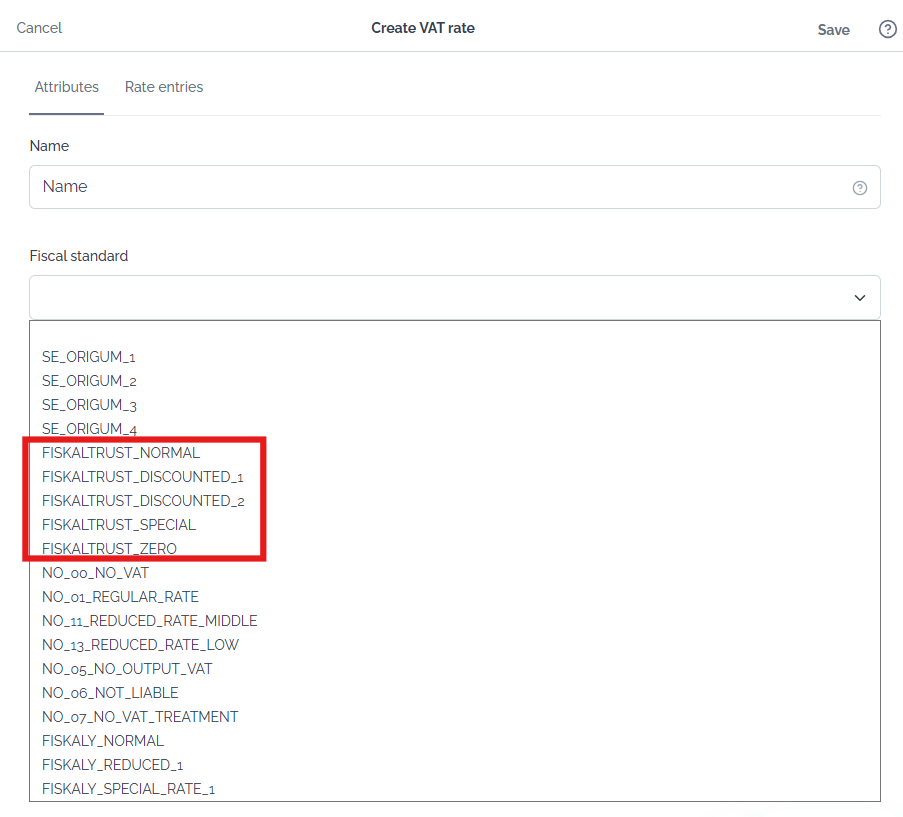Cancel creating the VAT rate
This screenshot has height=817, width=903.
click(39, 28)
